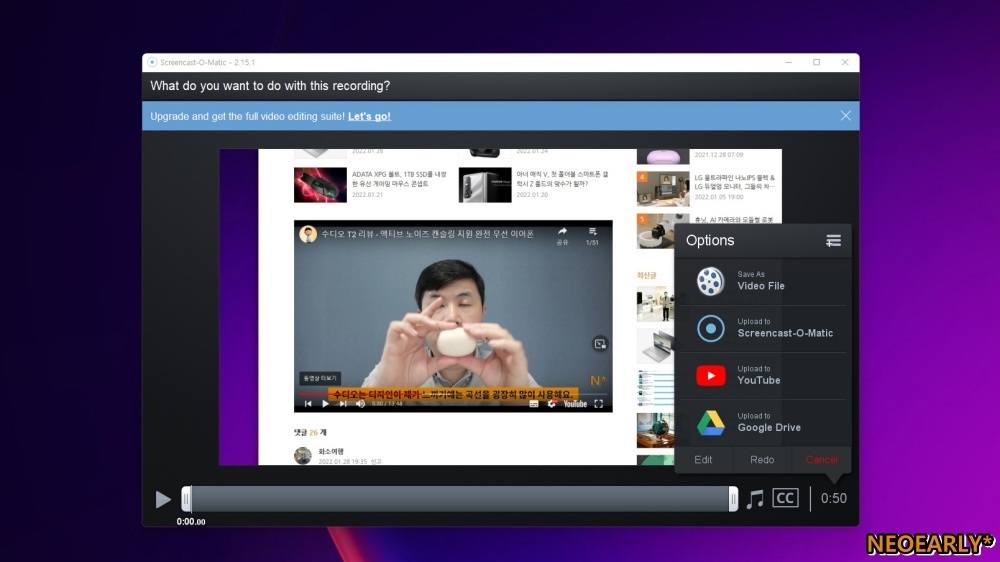Click the red Cancel button
This screenshot has width=1000, height=562.
[821, 459]
